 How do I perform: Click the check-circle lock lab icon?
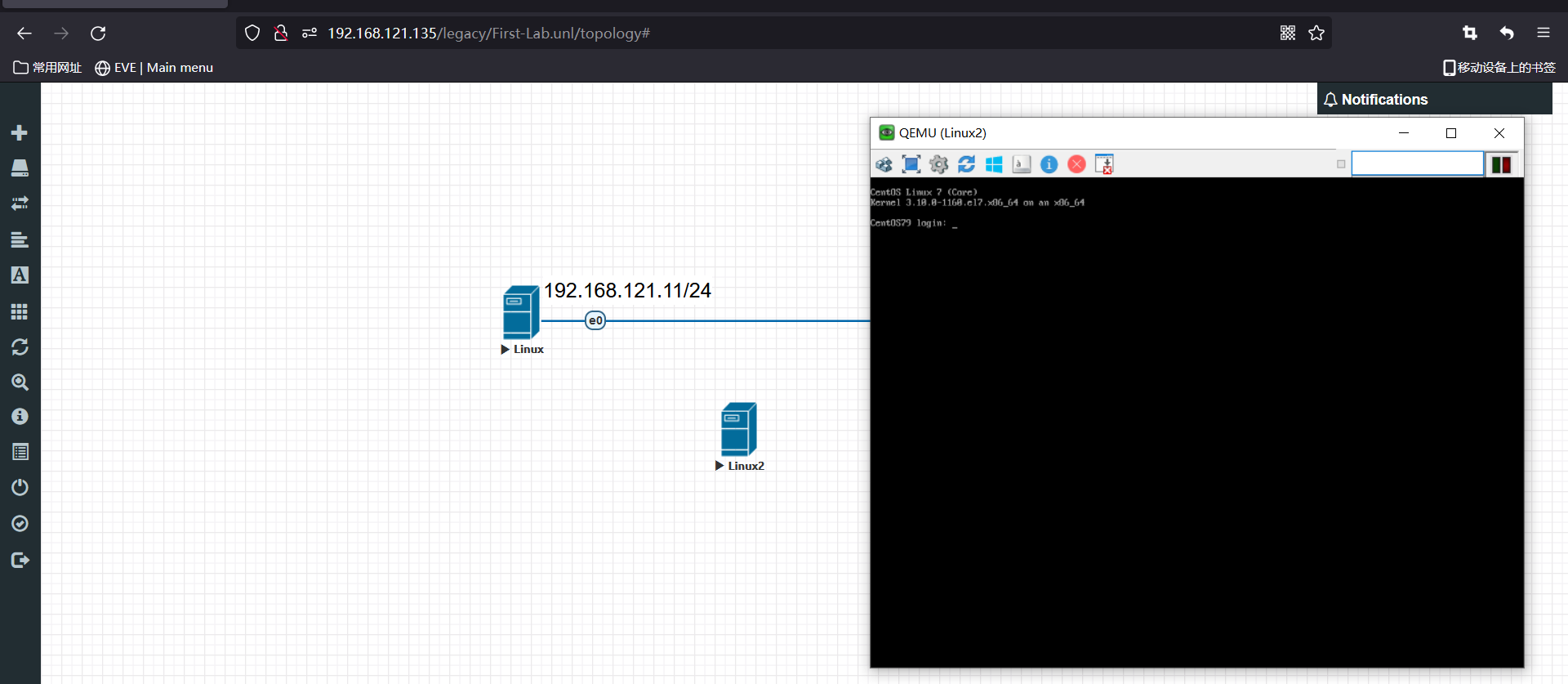pos(20,524)
